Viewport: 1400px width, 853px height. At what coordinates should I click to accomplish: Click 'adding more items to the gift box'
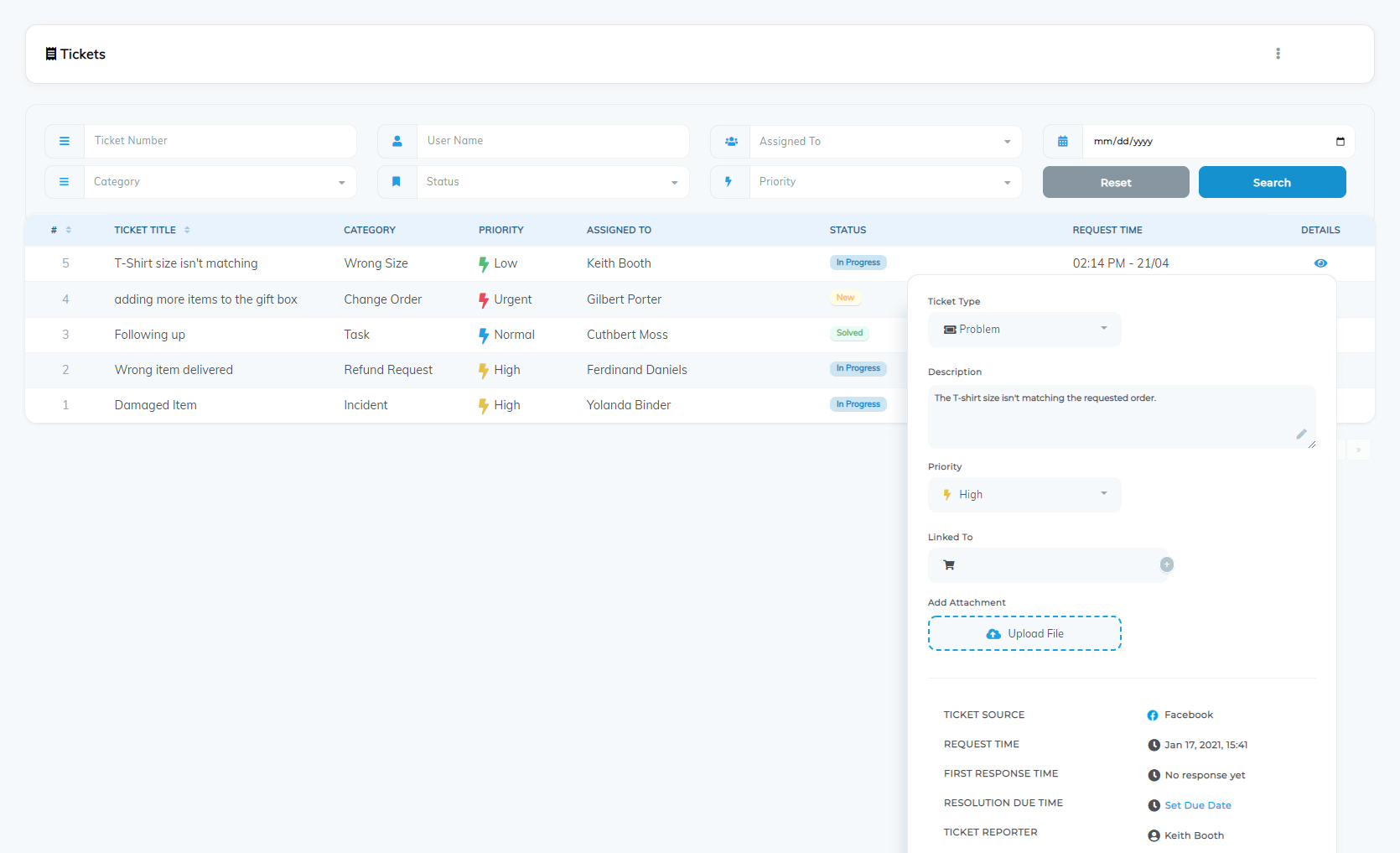point(205,299)
